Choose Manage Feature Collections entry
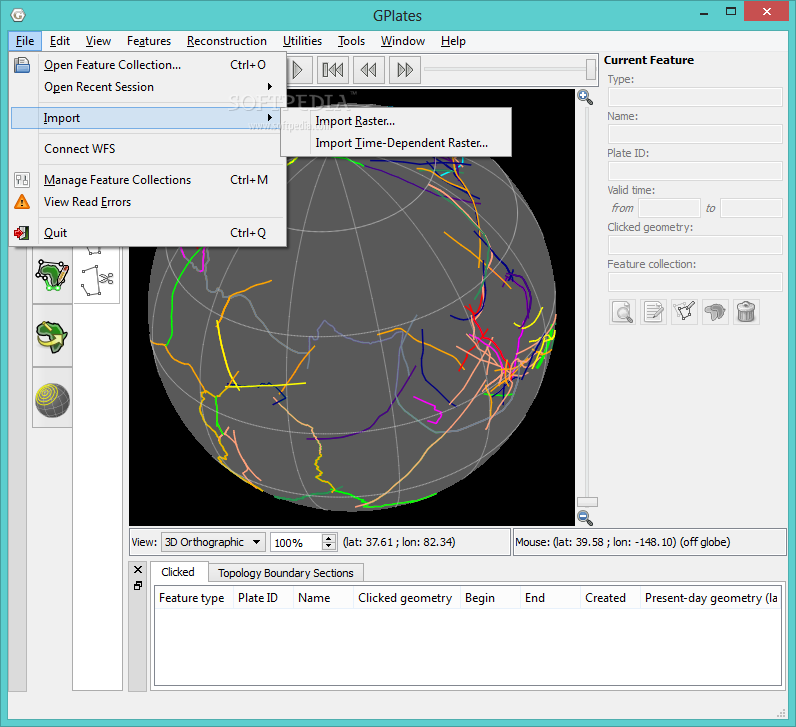 [x=147, y=180]
